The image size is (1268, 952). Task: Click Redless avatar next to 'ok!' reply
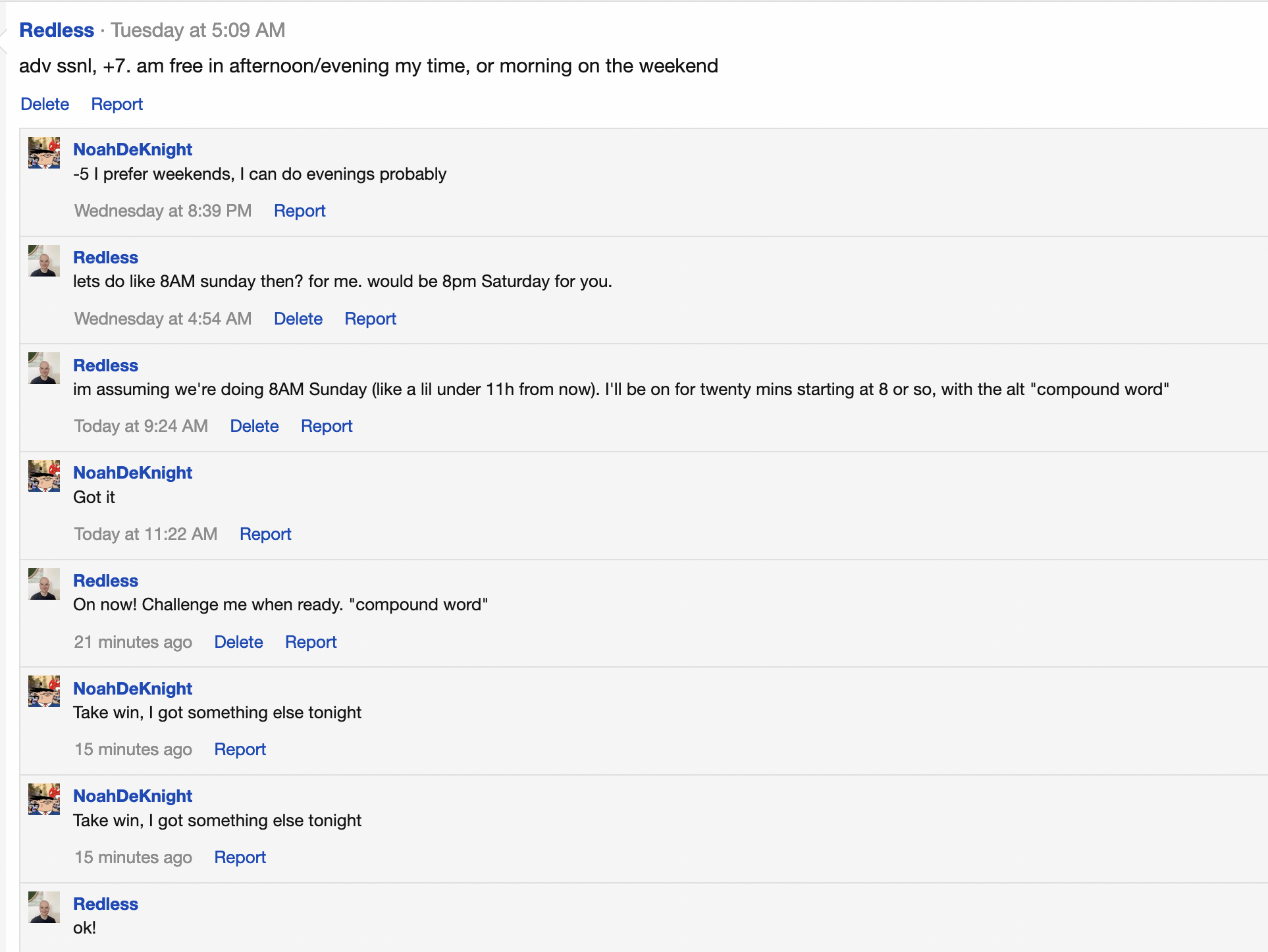(x=44, y=907)
